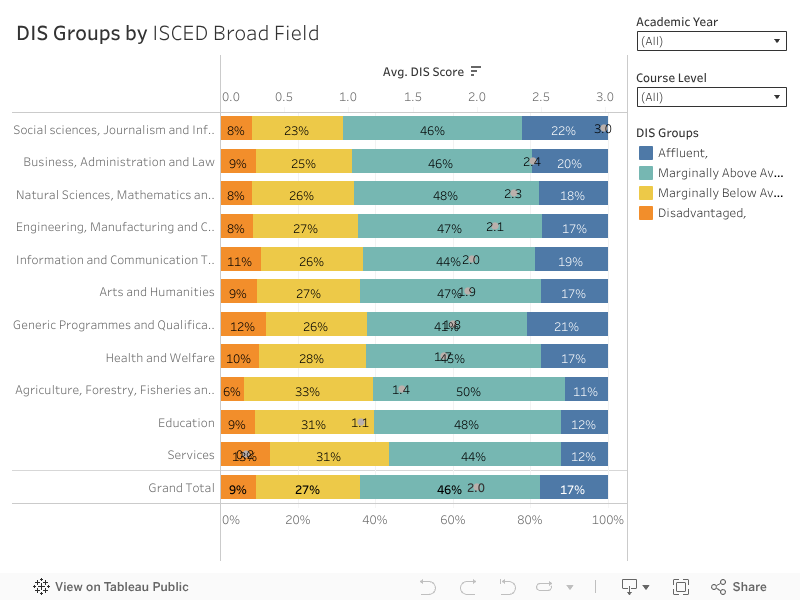Click the Share button

pos(738,587)
